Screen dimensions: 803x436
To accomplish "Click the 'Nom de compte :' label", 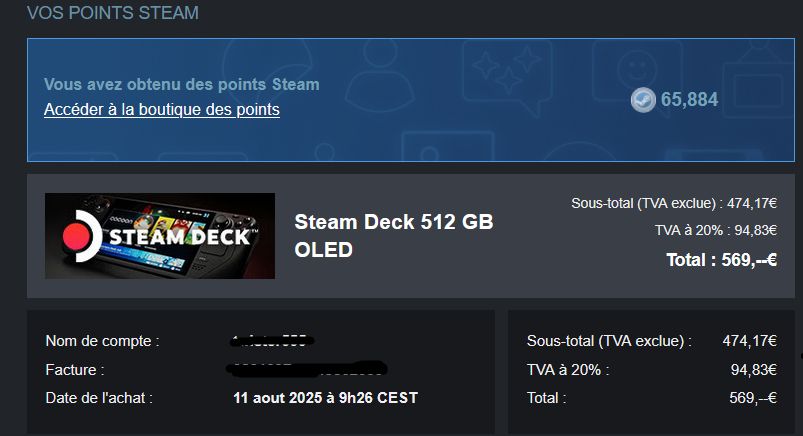I will coord(102,341).
